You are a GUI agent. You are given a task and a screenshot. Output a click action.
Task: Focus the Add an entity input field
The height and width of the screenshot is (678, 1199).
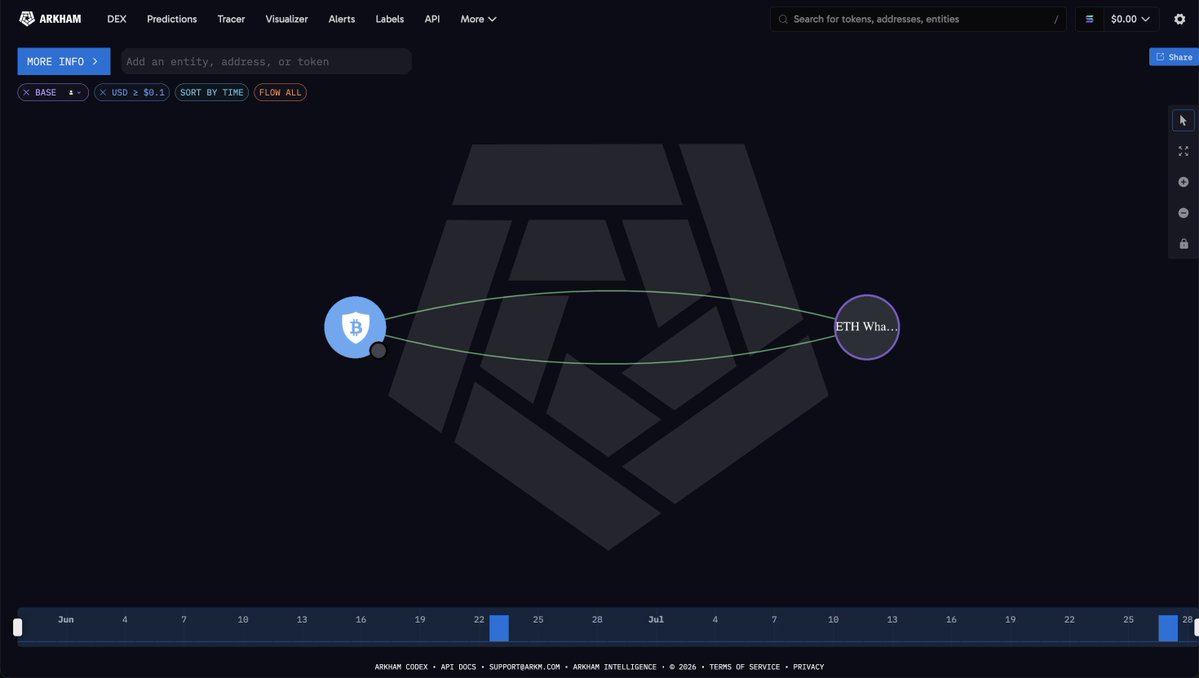coord(266,61)
